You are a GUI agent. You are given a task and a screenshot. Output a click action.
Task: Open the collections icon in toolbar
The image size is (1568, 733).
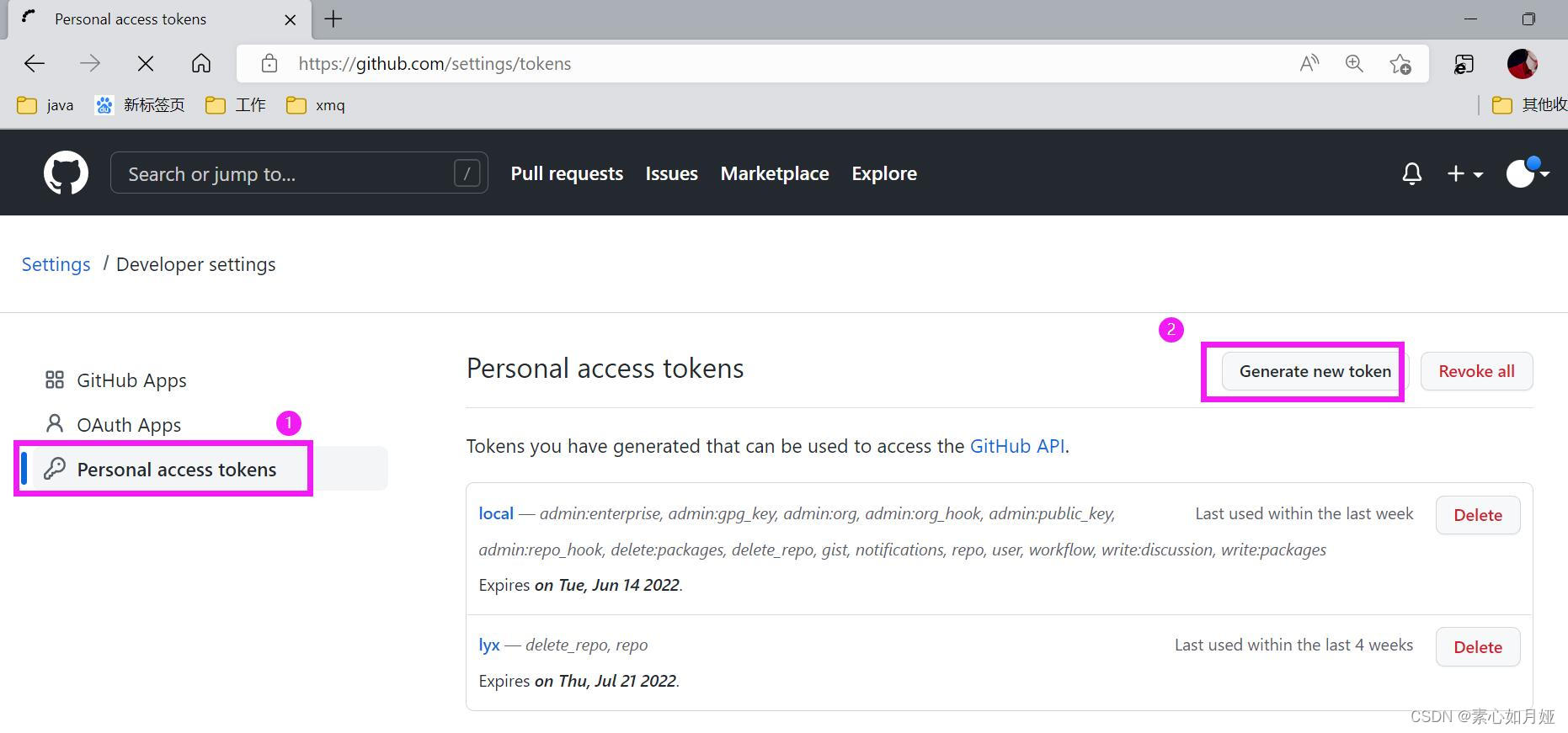1464,64
